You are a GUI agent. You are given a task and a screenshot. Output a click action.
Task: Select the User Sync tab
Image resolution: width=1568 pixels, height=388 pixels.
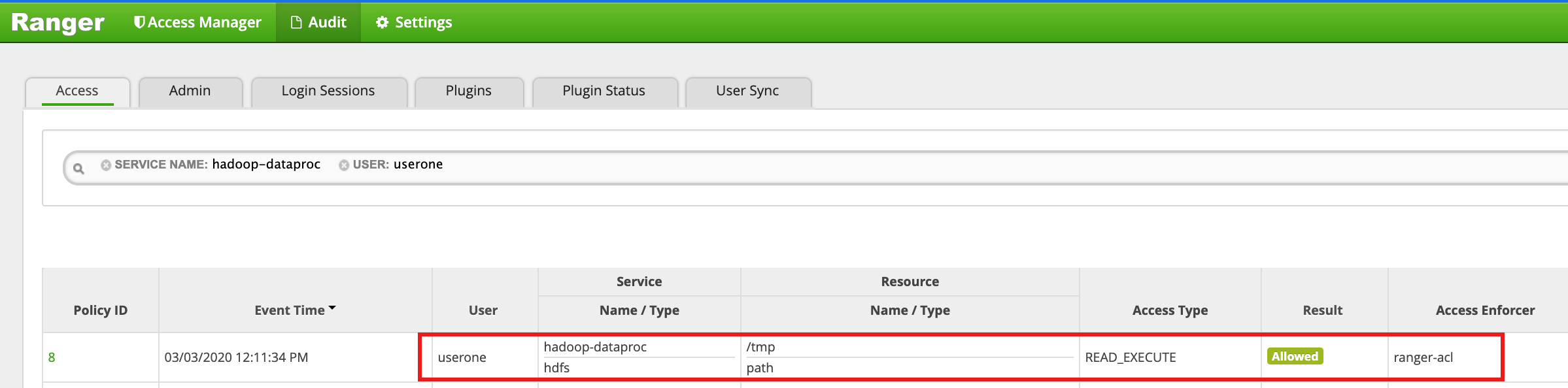coord(747,91)
